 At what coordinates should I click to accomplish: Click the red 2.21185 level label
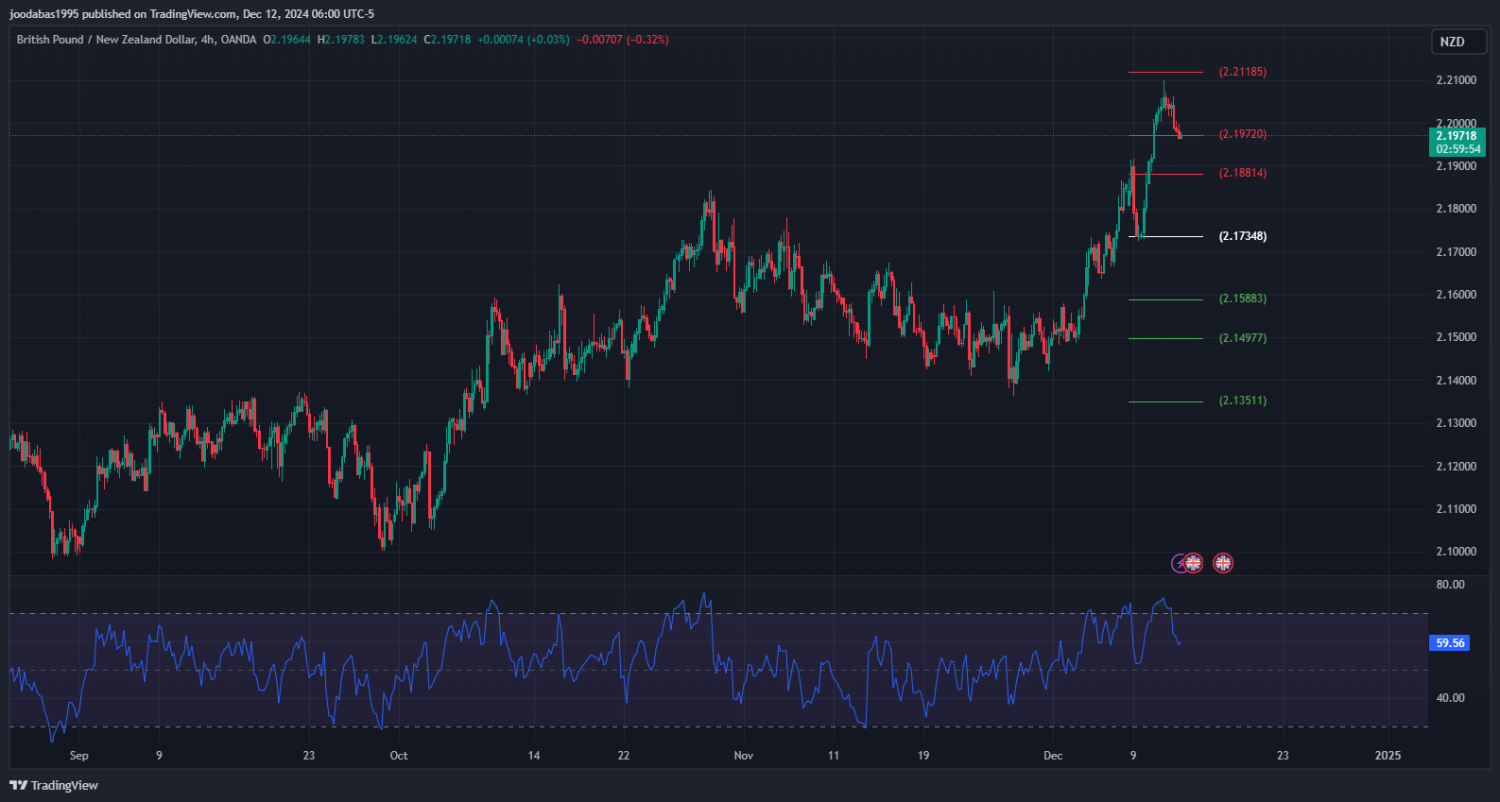(x=1242, y=72)
